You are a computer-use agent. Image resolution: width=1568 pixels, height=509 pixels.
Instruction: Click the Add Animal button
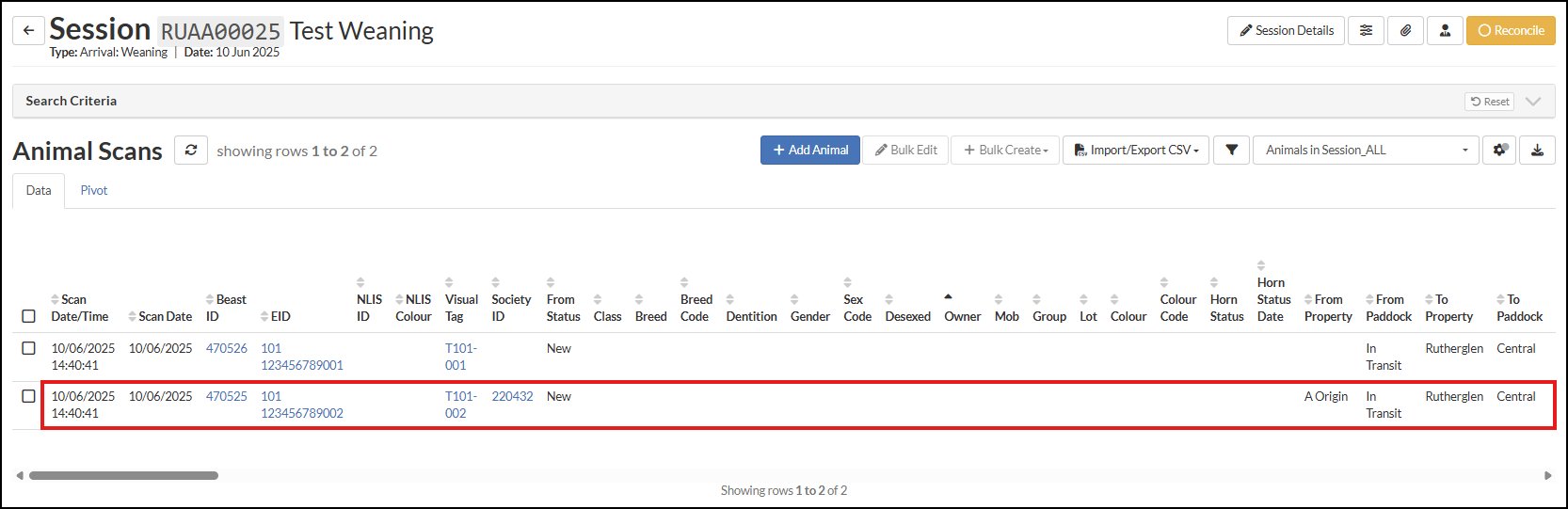(x=809, y=151)
